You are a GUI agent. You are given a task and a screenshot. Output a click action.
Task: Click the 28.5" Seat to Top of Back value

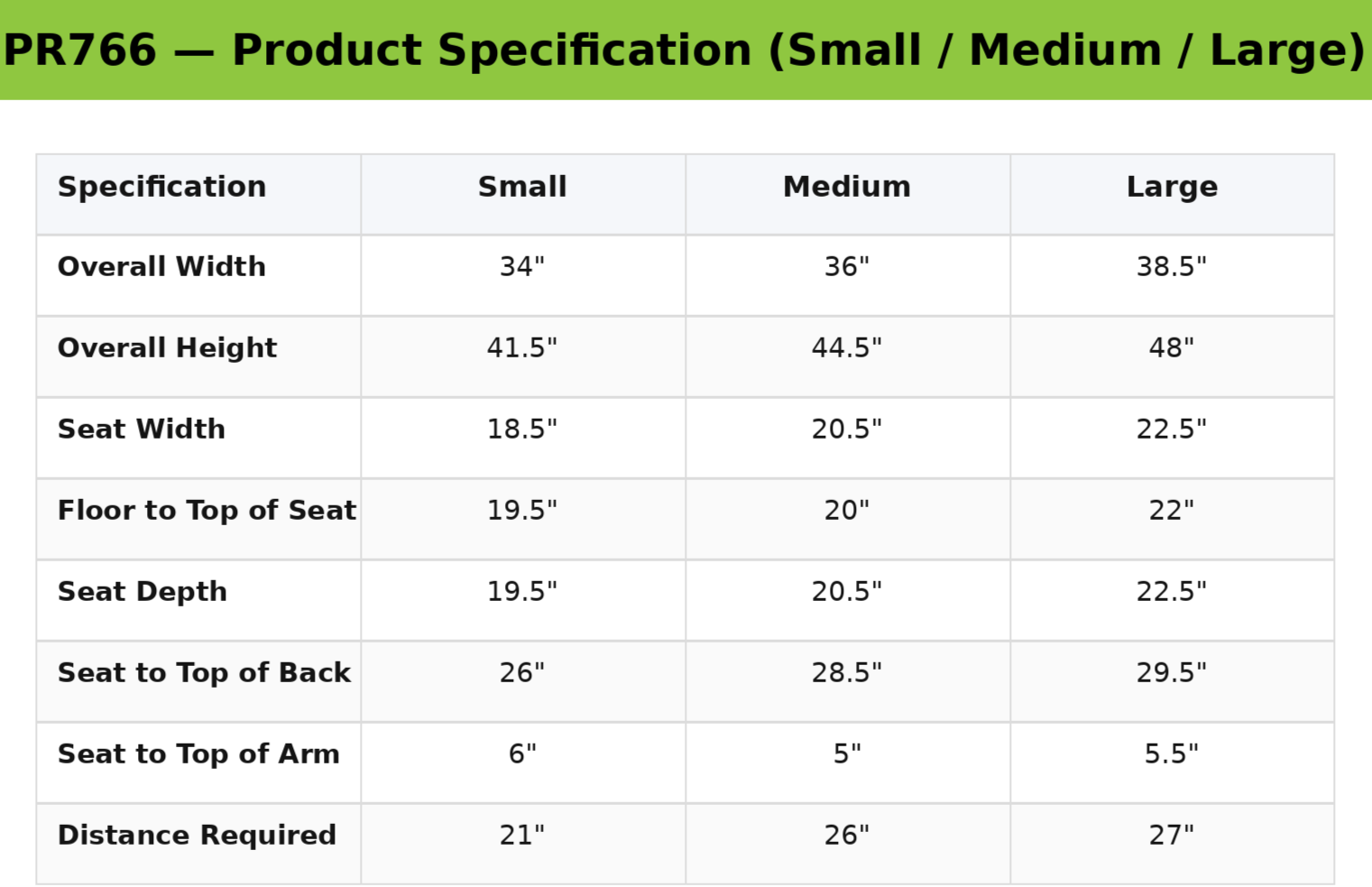[847, 673]
